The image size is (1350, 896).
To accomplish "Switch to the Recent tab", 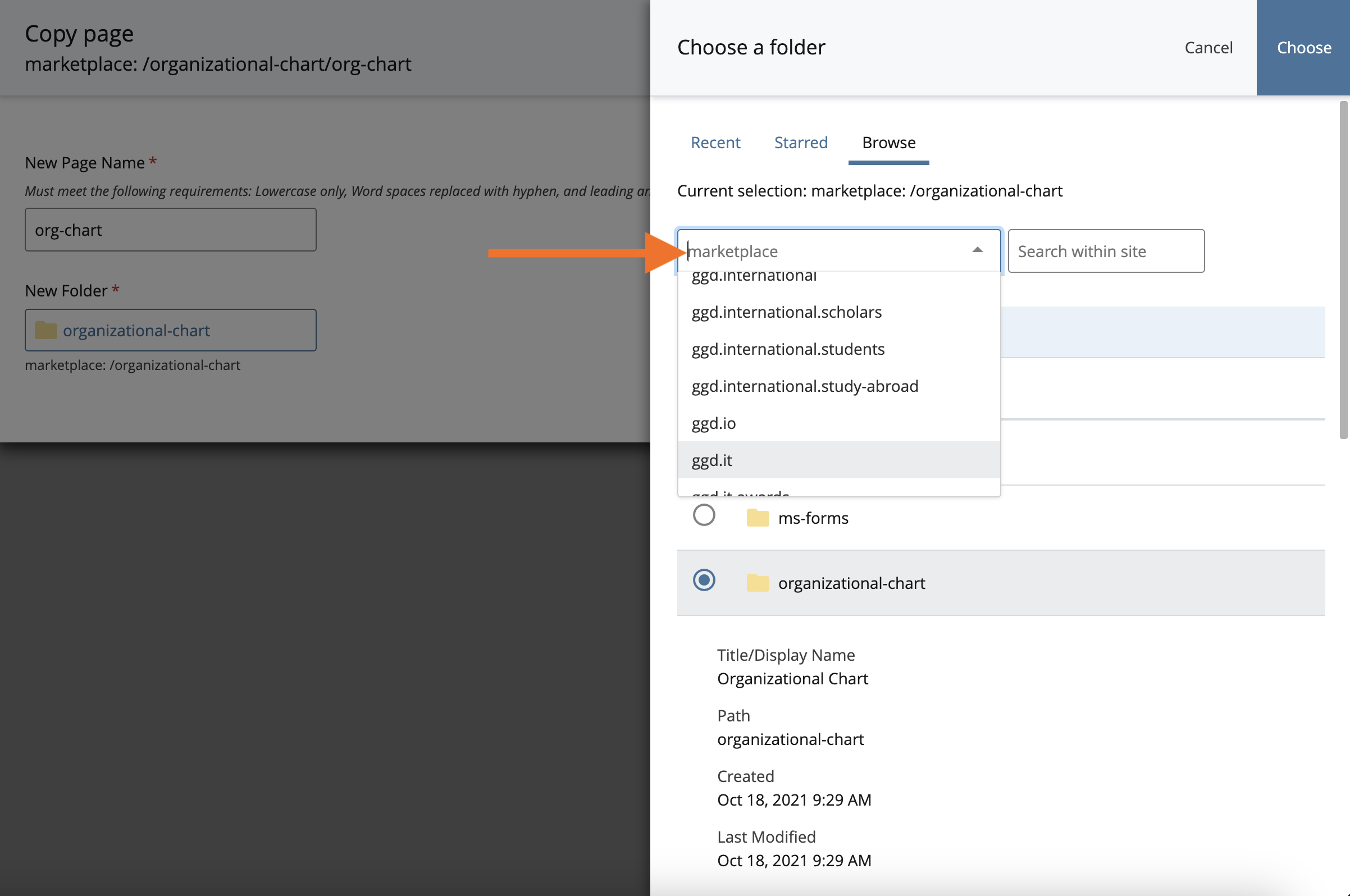I will coord(715,142).
